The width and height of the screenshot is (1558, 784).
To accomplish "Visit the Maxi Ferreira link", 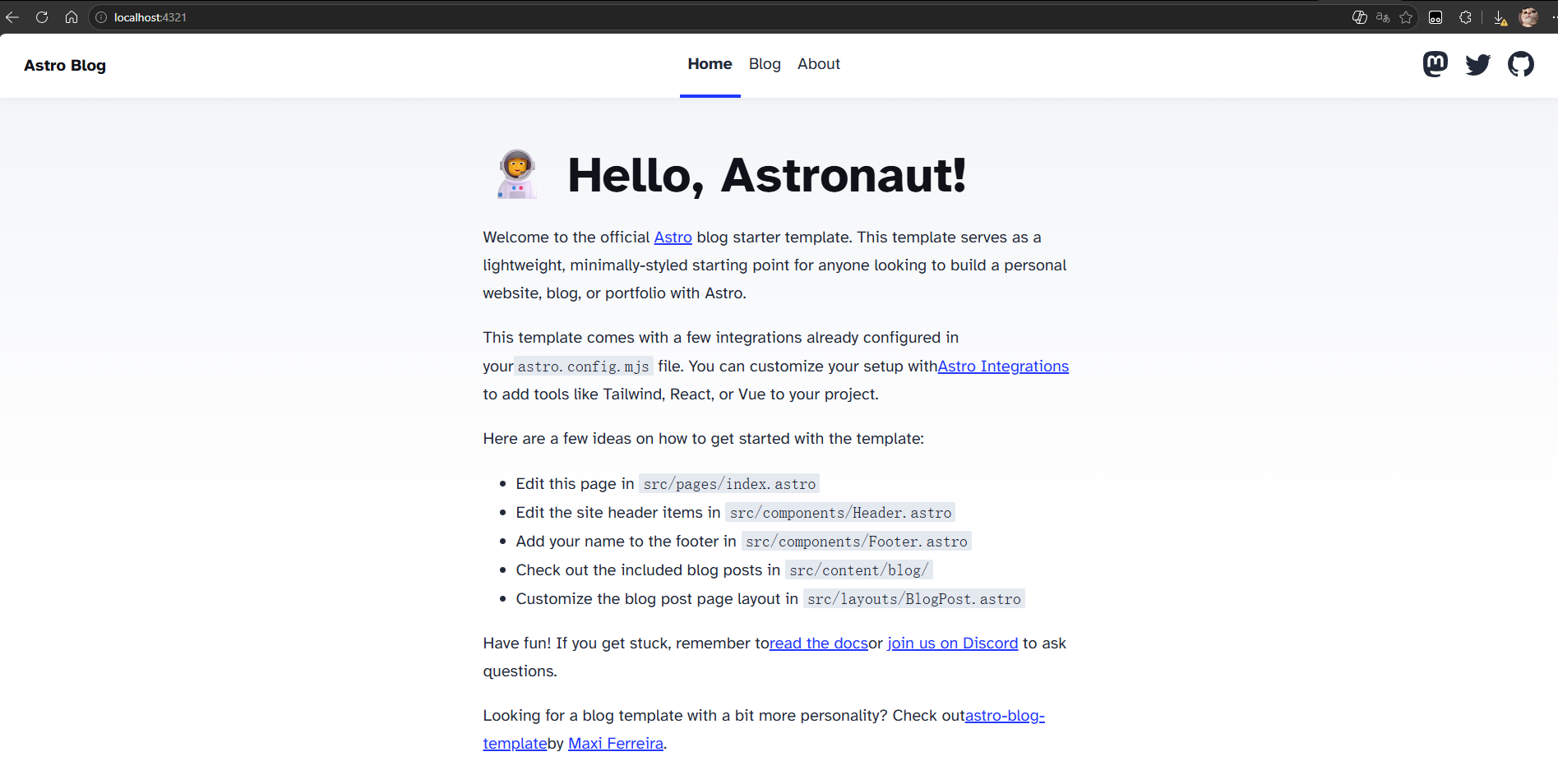I will tap(616, 744).
